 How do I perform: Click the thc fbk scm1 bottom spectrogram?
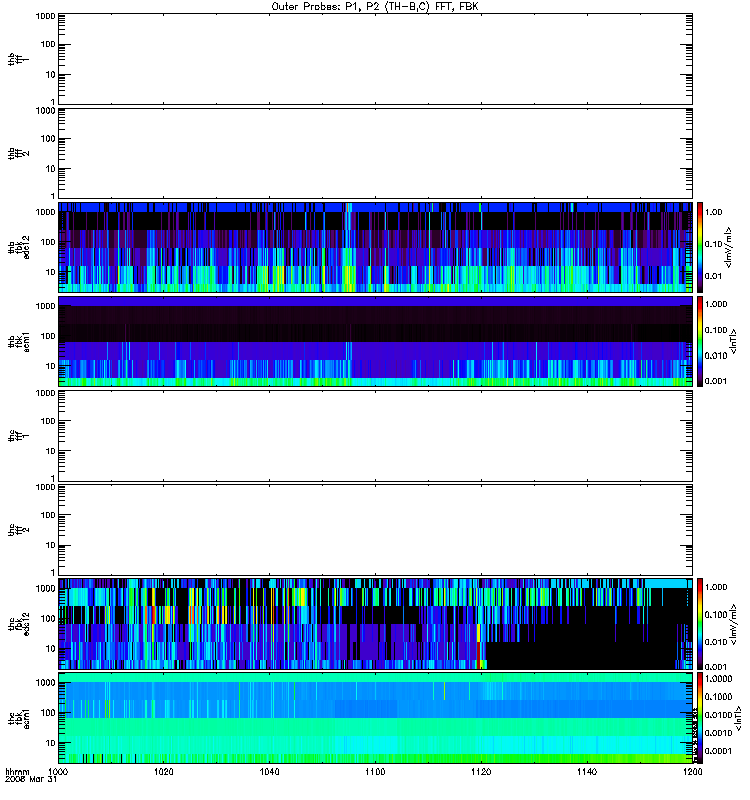375,716
